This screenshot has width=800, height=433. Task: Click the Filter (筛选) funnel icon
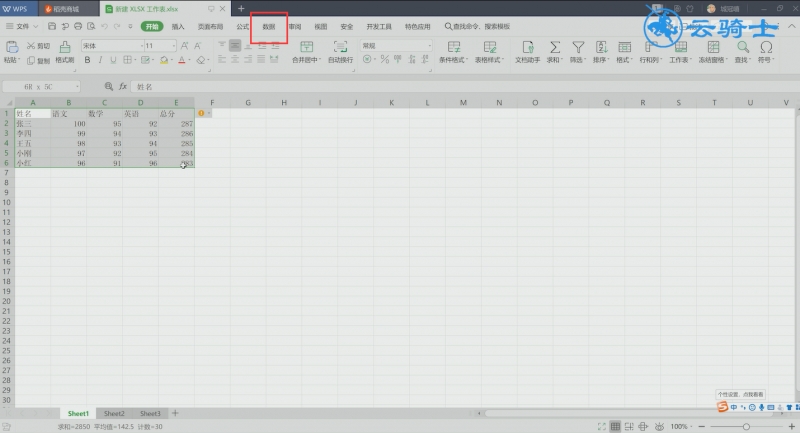[x=578, y=47]
